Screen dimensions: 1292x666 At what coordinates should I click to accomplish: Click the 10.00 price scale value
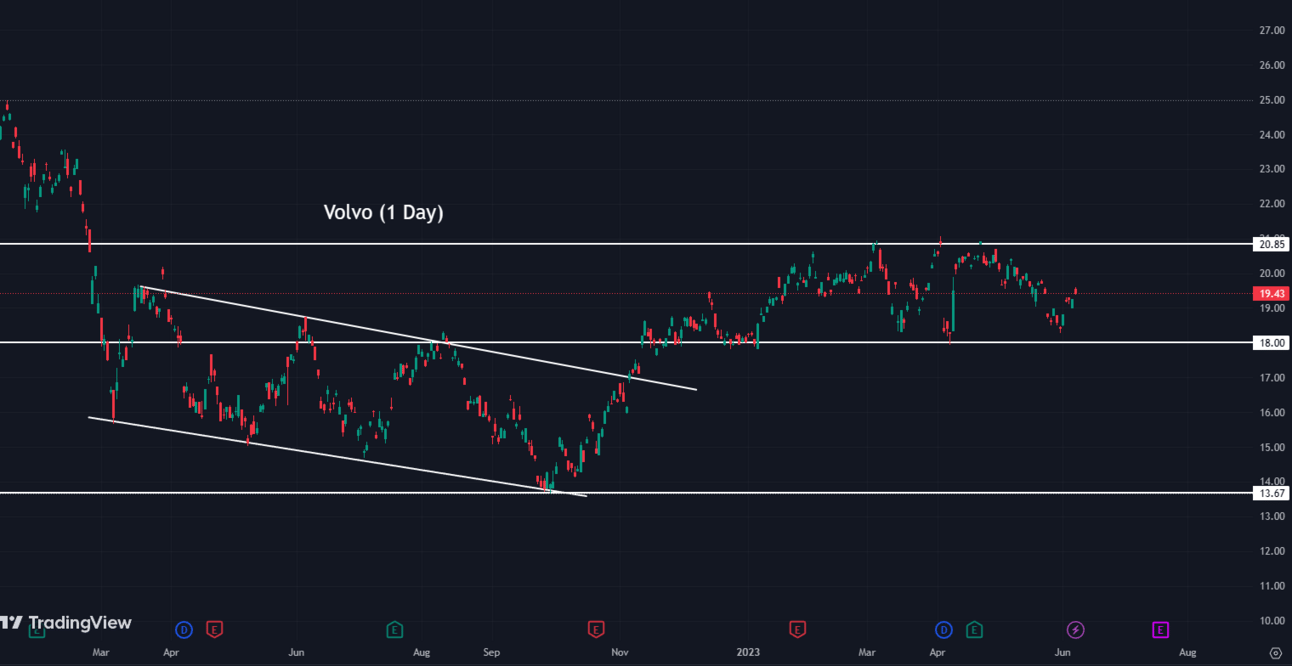(x=1271, y=621)
